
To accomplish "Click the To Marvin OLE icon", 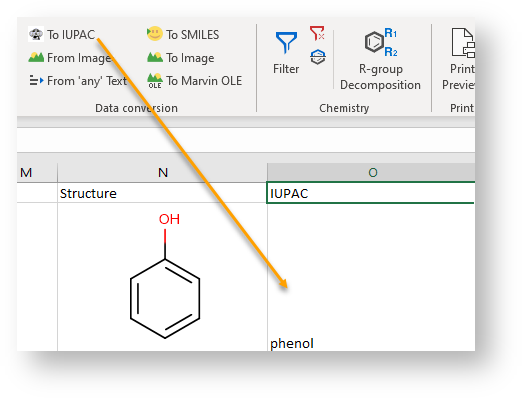I will [x=155, y=81].
